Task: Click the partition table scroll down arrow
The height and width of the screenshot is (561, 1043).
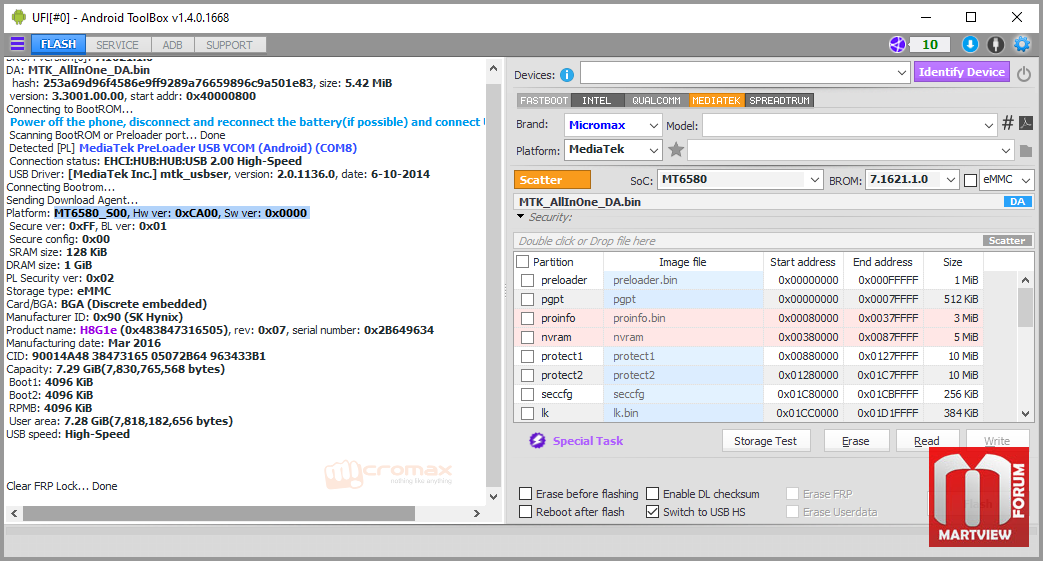Action: coord(1026,413)
